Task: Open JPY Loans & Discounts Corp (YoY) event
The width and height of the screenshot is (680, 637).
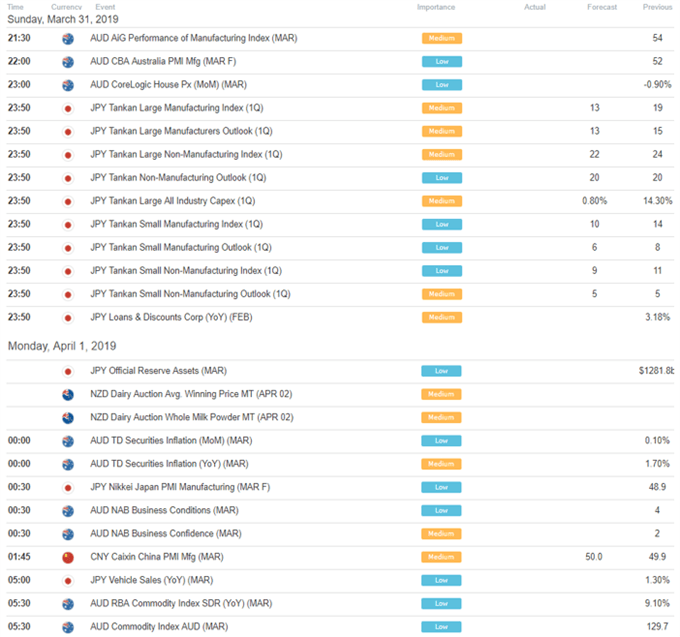Action: pos(171,317)
